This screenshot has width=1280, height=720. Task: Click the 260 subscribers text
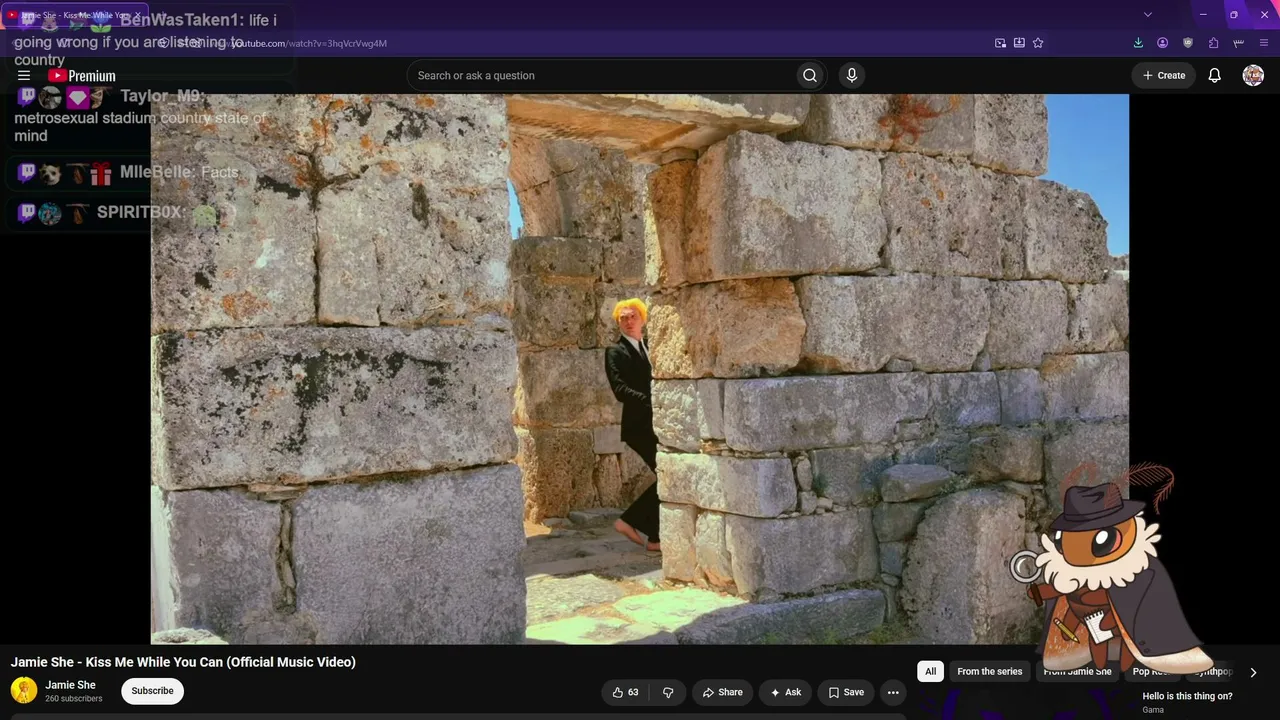point(73,699)
